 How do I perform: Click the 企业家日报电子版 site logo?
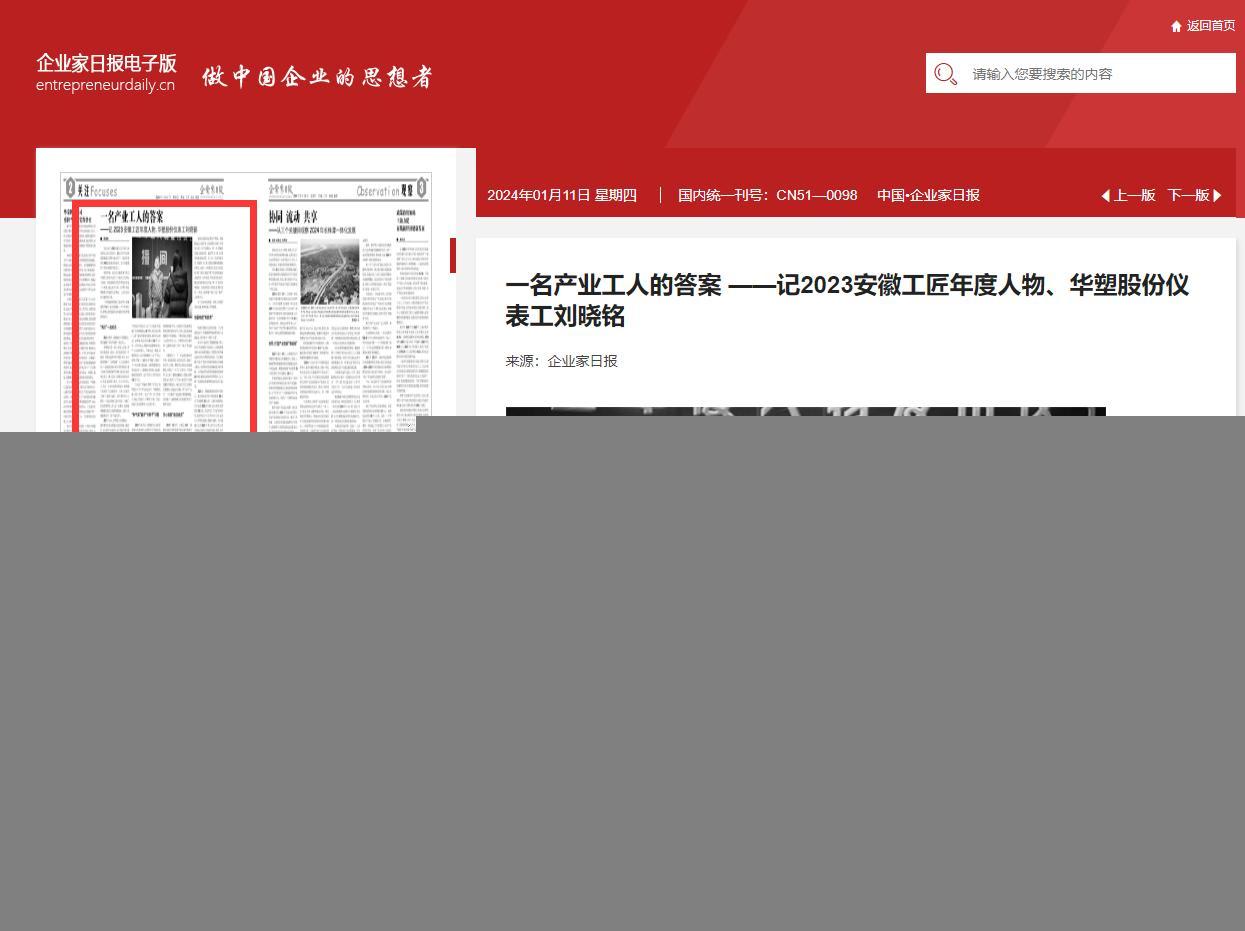pos(106,73)
